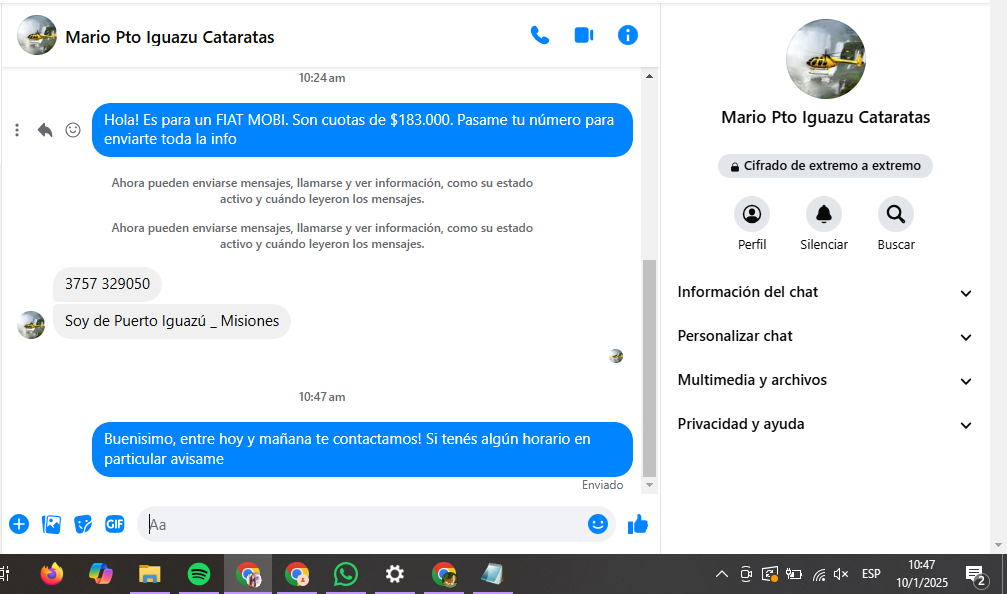This screenshot has height=594, width=1007.
Task: Open File Explorer from the taskbar
Action: (150, 573)
